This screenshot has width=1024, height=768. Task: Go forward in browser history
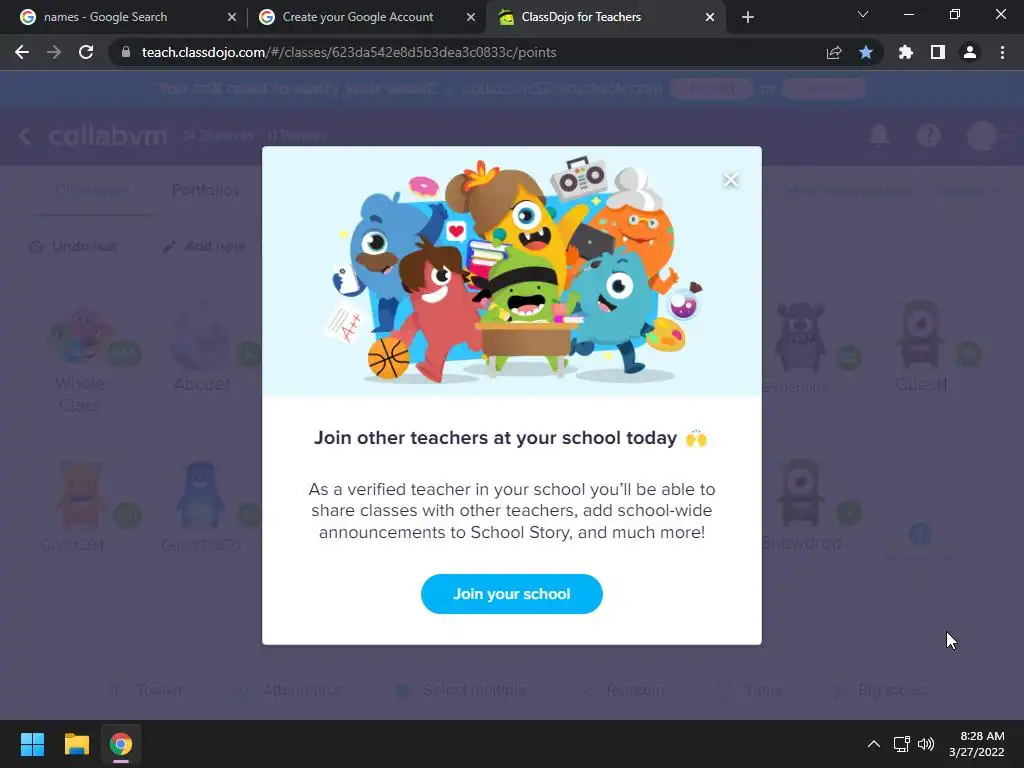point(54,52)
